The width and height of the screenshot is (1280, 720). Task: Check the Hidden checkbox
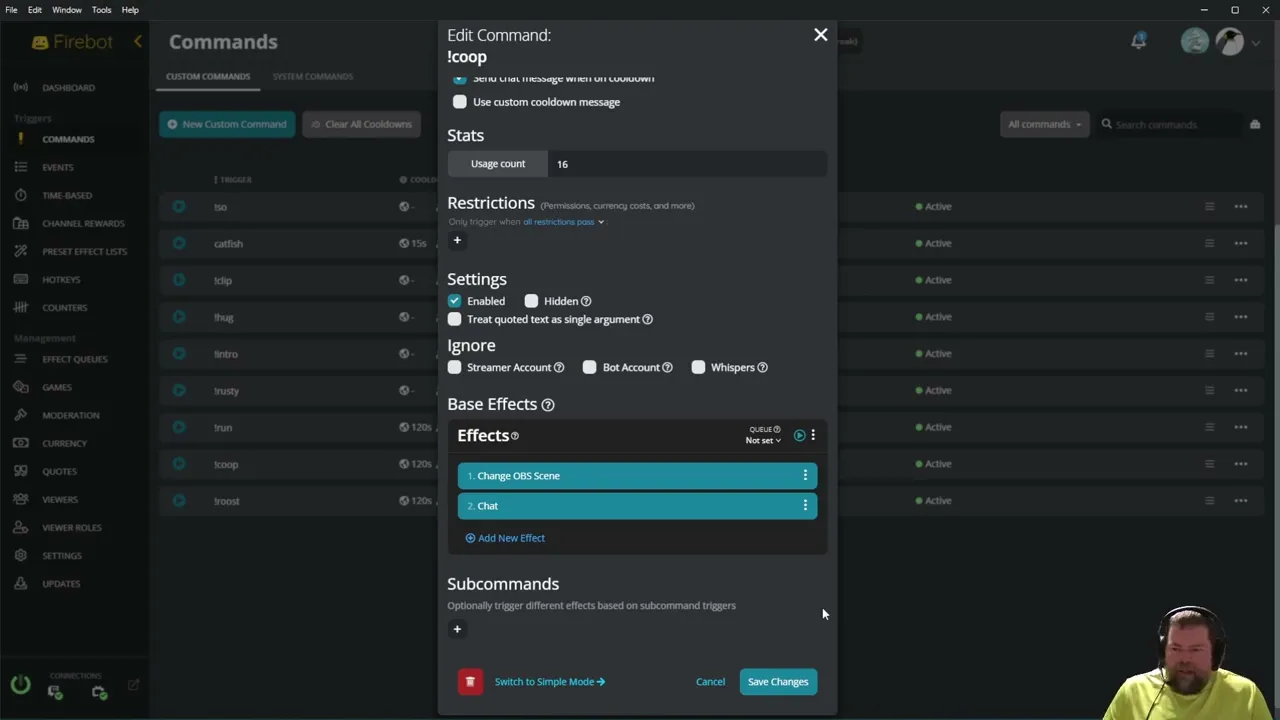(531, 301)
